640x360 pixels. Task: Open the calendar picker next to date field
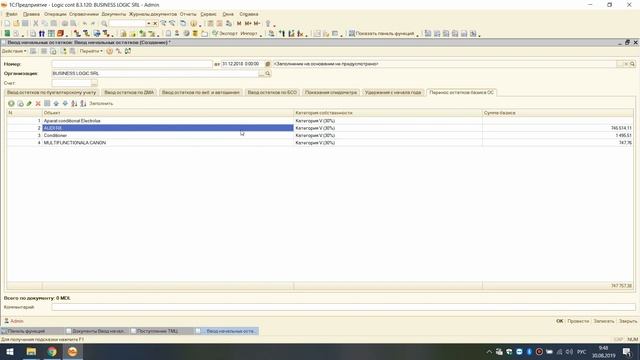tap(268, 64)
